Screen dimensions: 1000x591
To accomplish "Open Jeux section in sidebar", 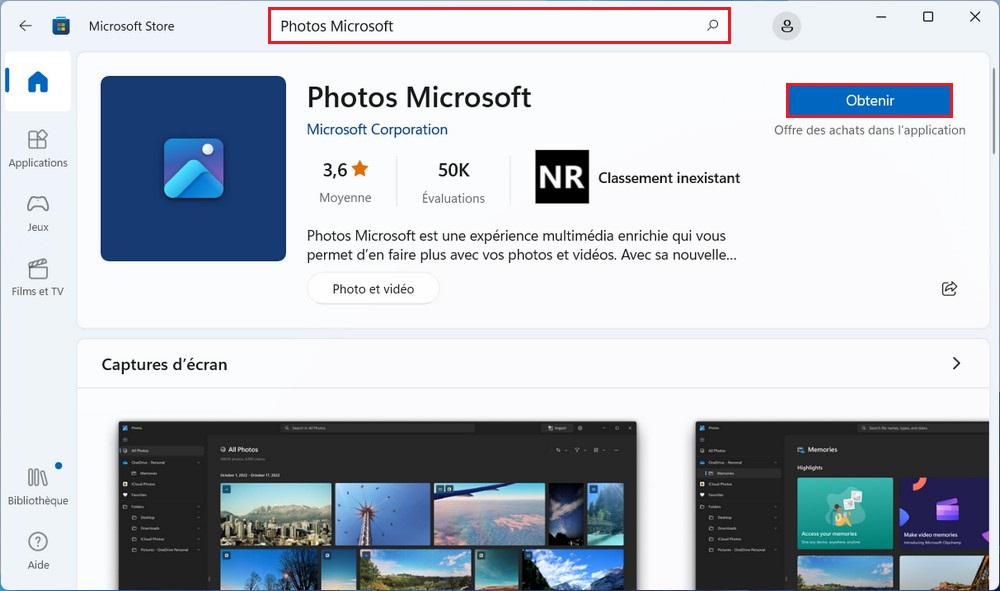I will coord(38,214).
